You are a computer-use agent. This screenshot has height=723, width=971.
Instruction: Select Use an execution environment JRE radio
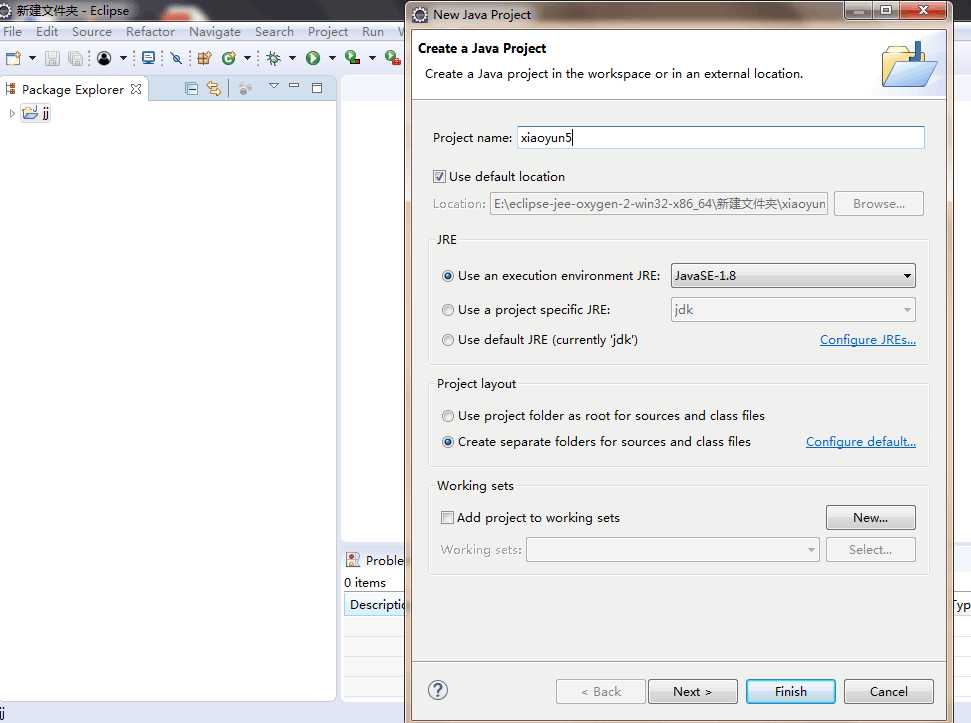coord(448,276)
